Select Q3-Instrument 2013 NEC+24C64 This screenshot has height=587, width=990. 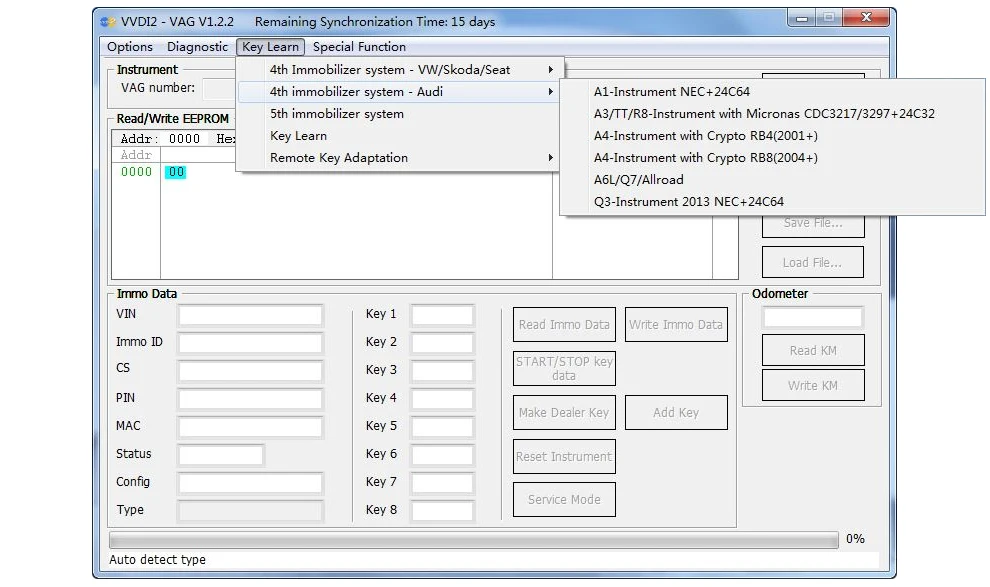pyautogui.click(x=688, y=202)
